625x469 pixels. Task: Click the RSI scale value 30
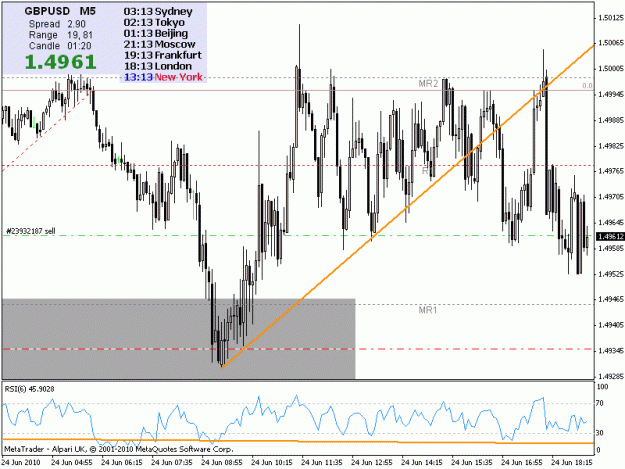click(600, 433)
